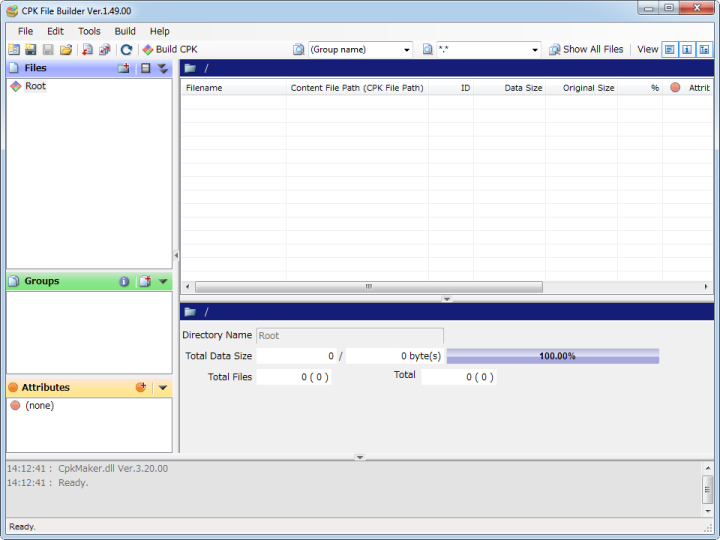720x540 pixels.
Task: Click the Data Size column header
Action: 509,88
